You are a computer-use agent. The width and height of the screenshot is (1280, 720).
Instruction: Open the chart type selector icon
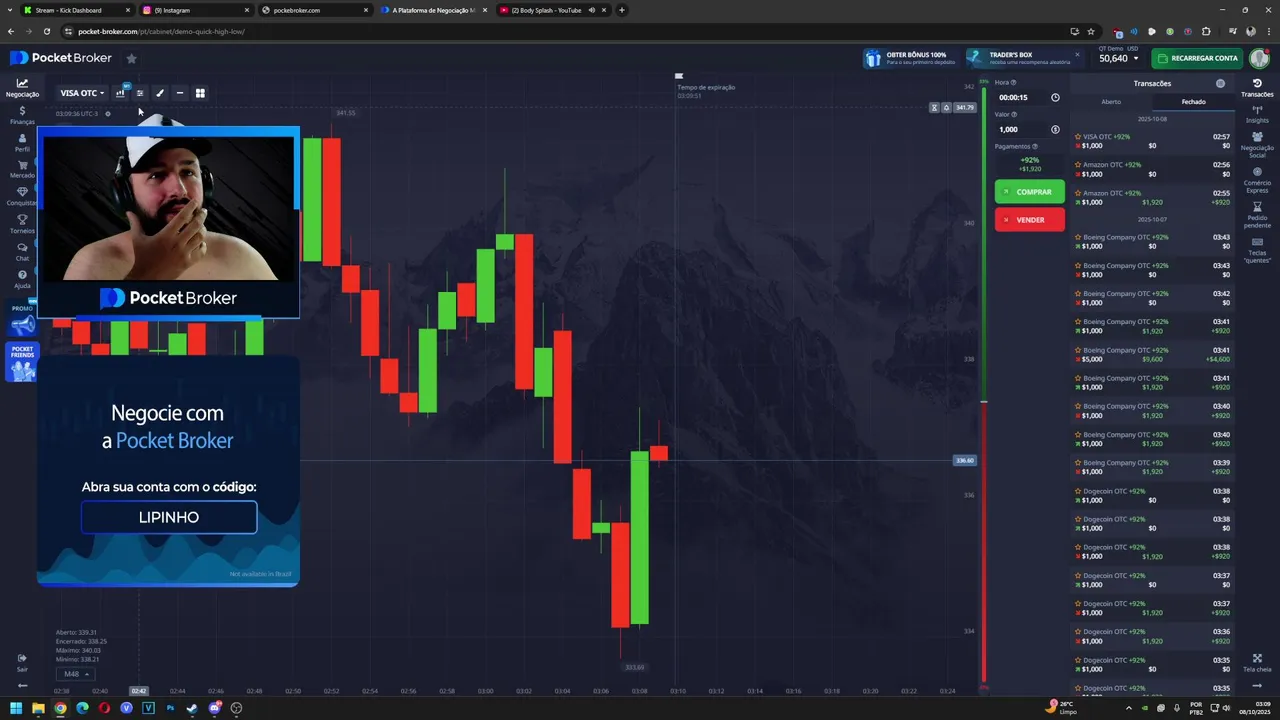tap(121, 93)
